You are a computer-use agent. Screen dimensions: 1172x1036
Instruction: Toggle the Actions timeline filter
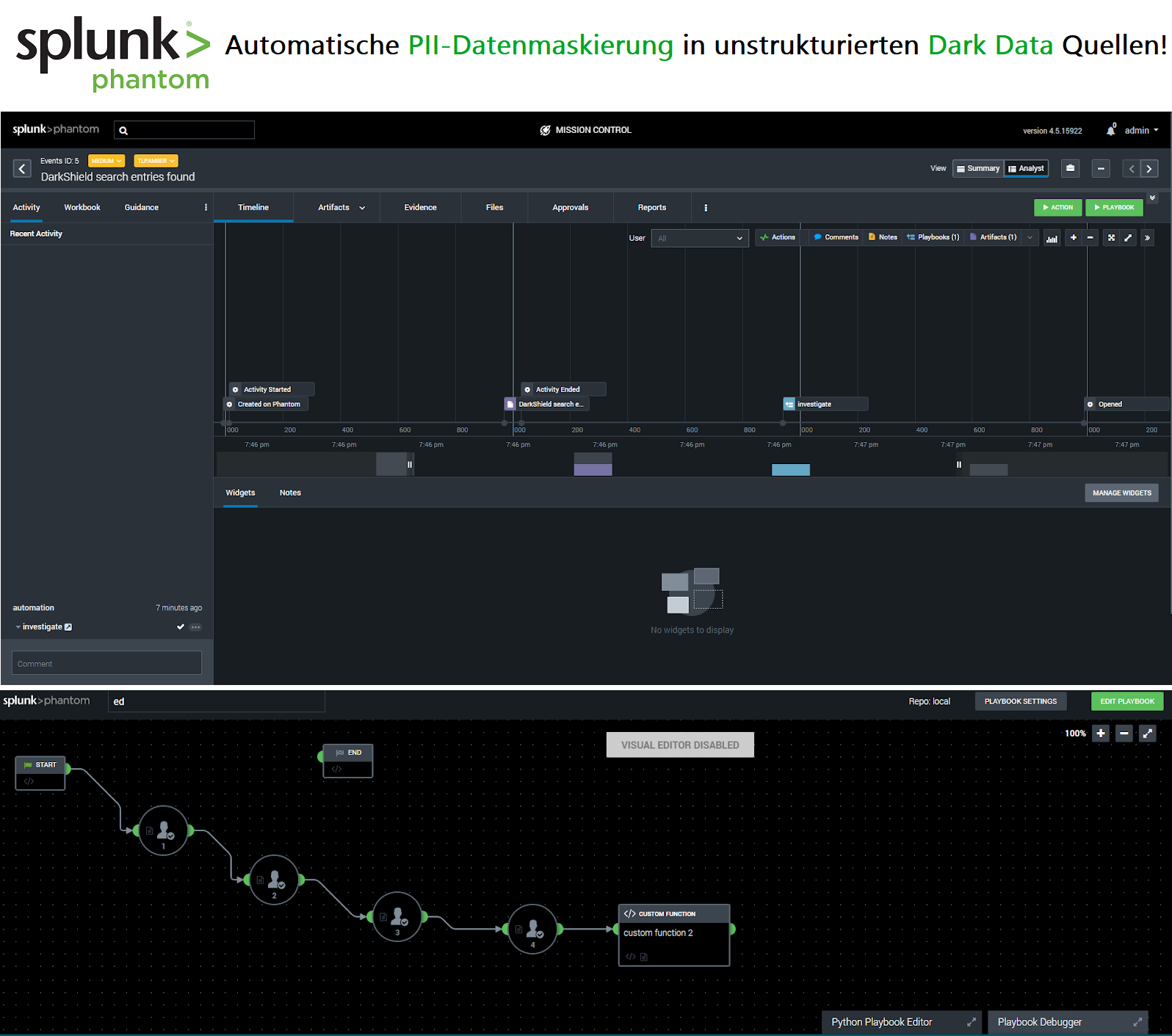point(778,237)
